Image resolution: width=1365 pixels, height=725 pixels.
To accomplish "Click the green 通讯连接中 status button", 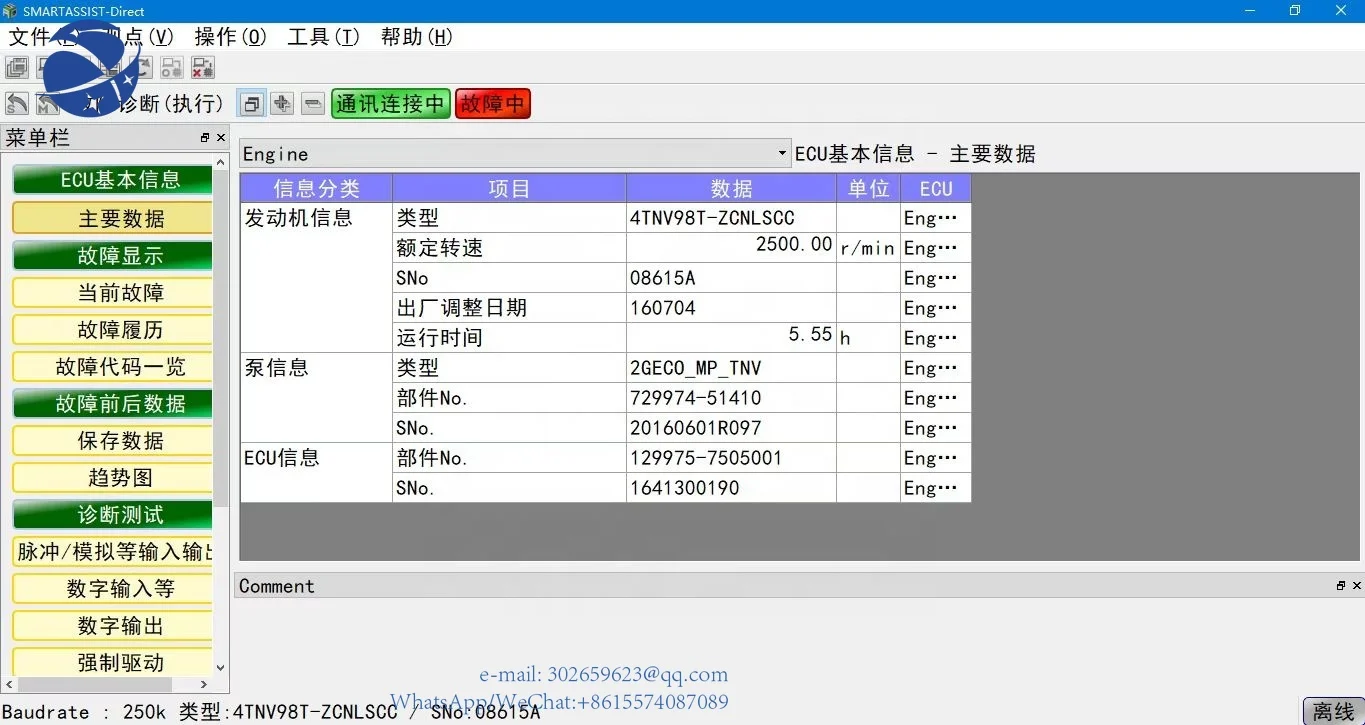I will (390, 104).
